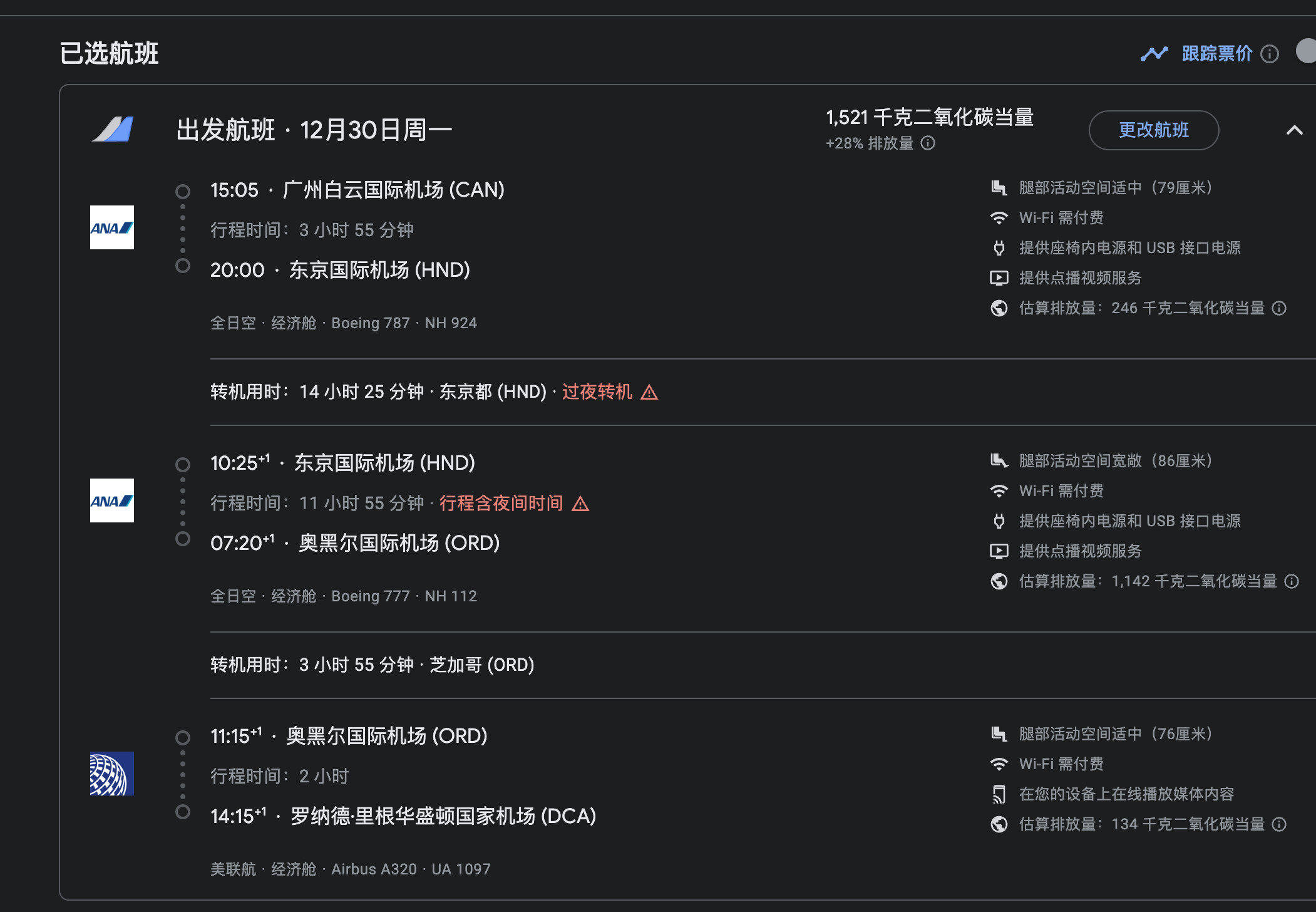Click the emissions globe icon on UA 1097
The height and width of the screenshot is (912, 1316).
[999, 824]
